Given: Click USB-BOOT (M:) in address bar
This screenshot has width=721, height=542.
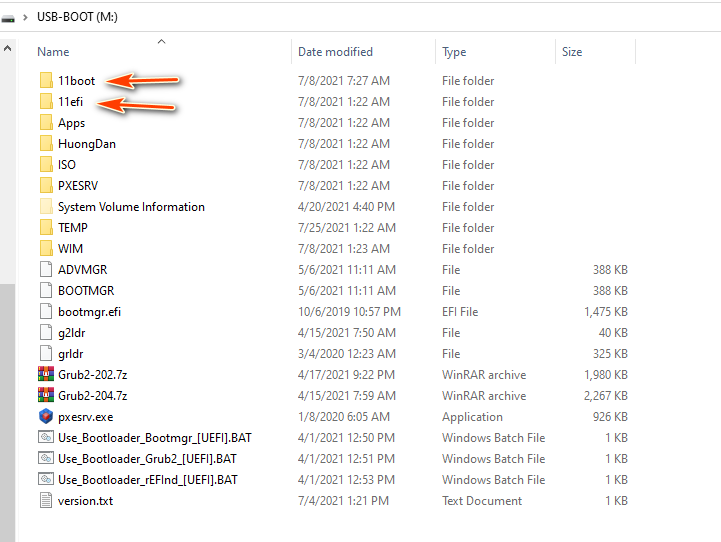Looking at the screenshot, I should (x=77, y=17).
